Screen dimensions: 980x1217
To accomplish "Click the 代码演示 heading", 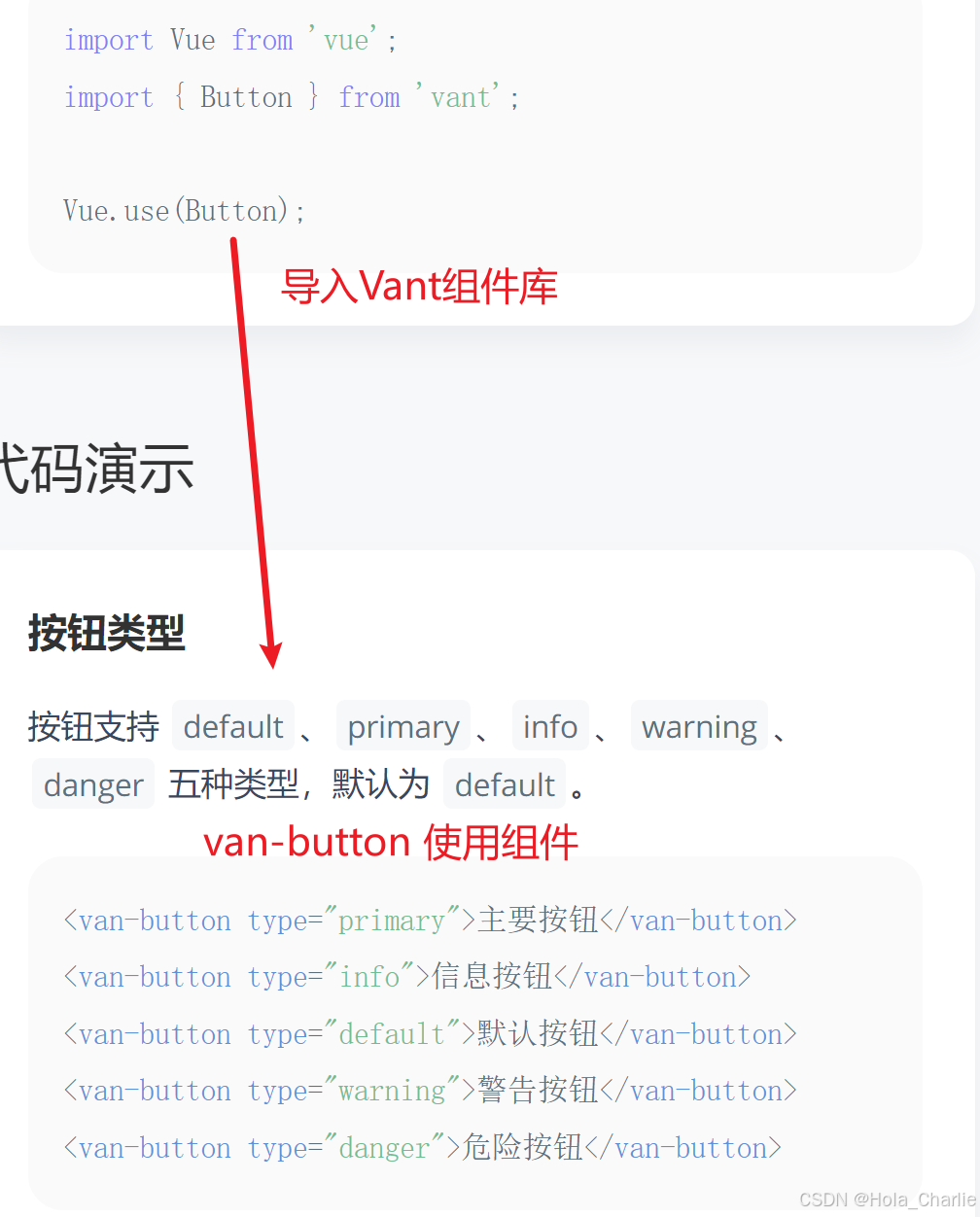I will pos(95,469).
